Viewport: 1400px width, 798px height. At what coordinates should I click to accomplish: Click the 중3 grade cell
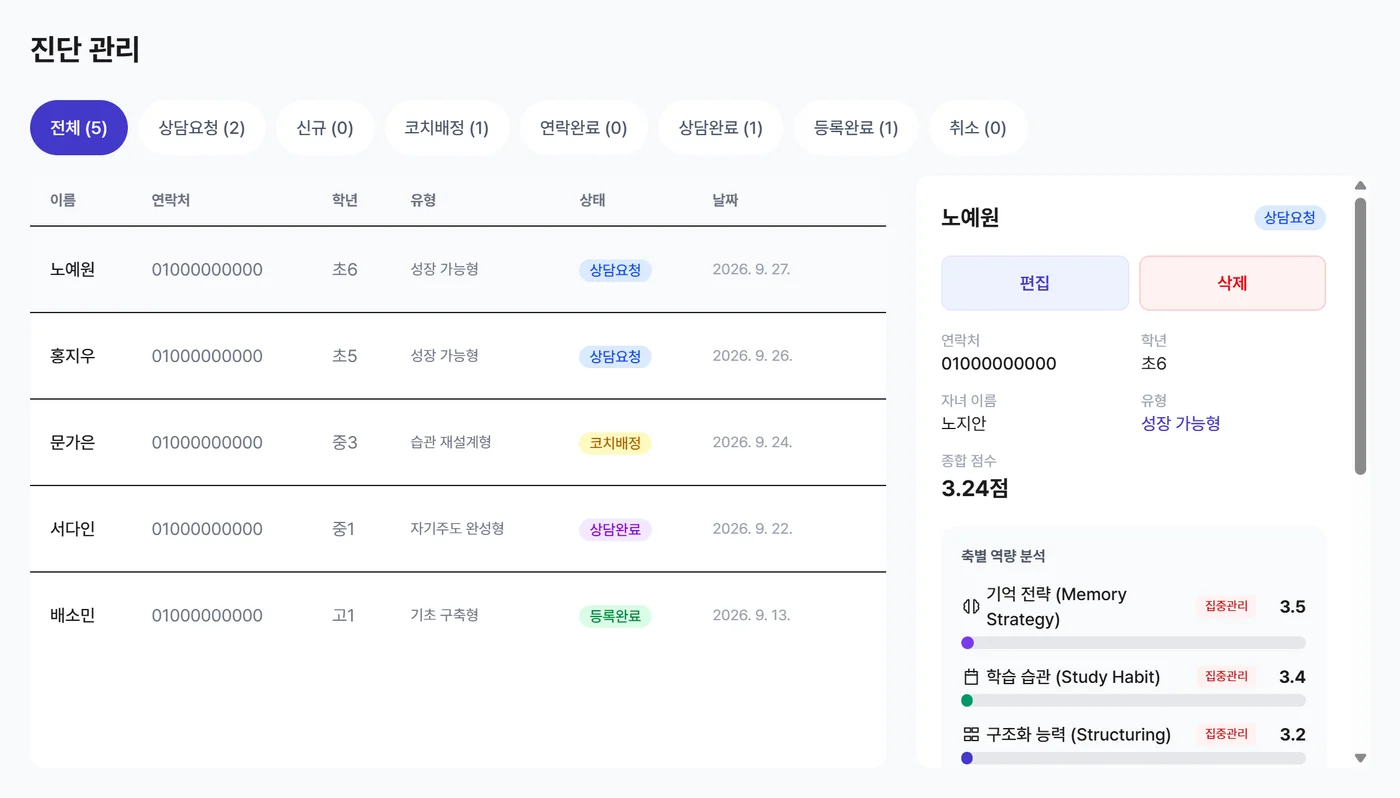point(345,442)
